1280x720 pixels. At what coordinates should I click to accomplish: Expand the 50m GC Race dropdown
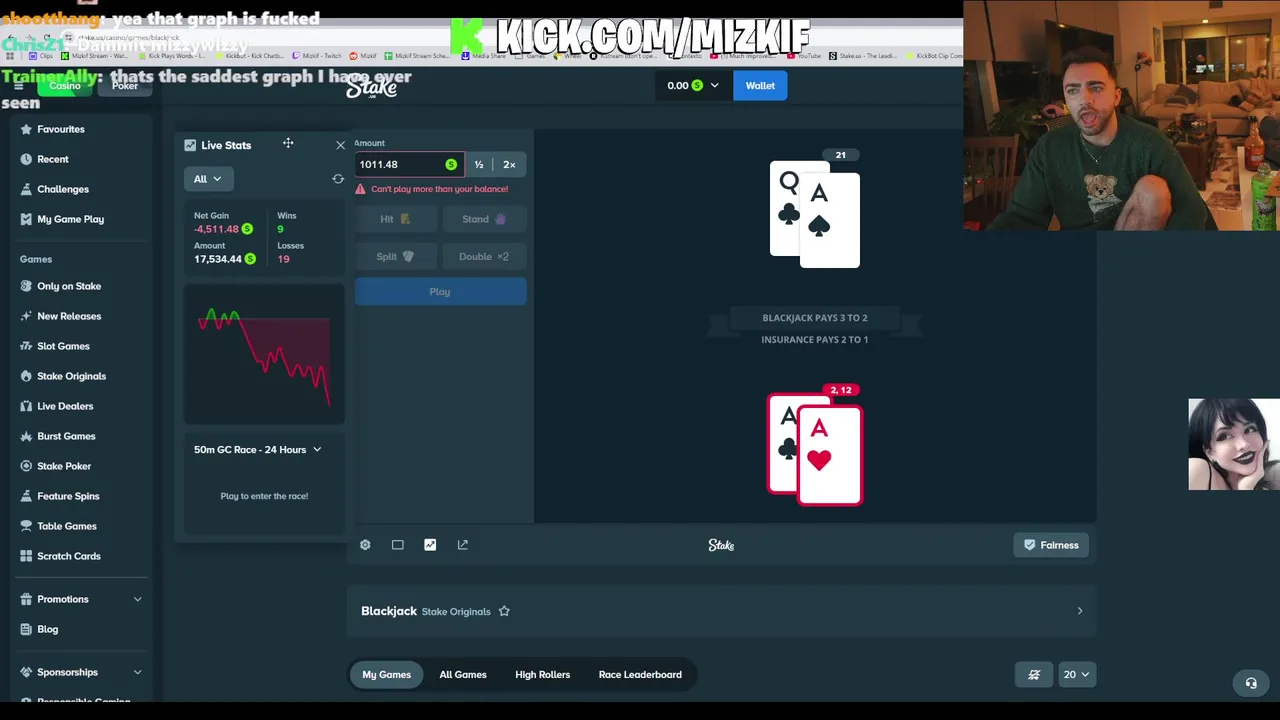pyautogui.click(x=258, y=450)
